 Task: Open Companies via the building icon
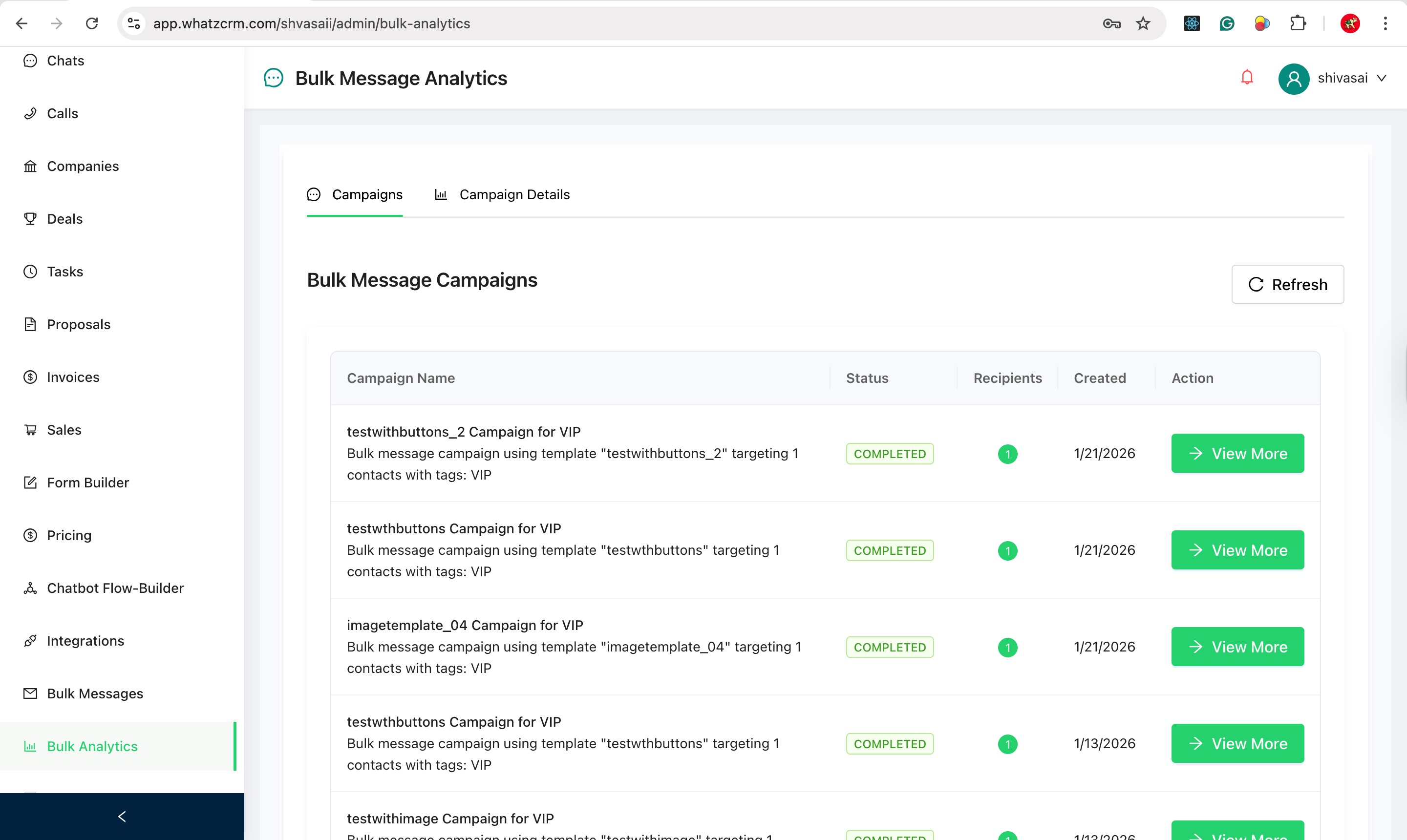point(30,166)
